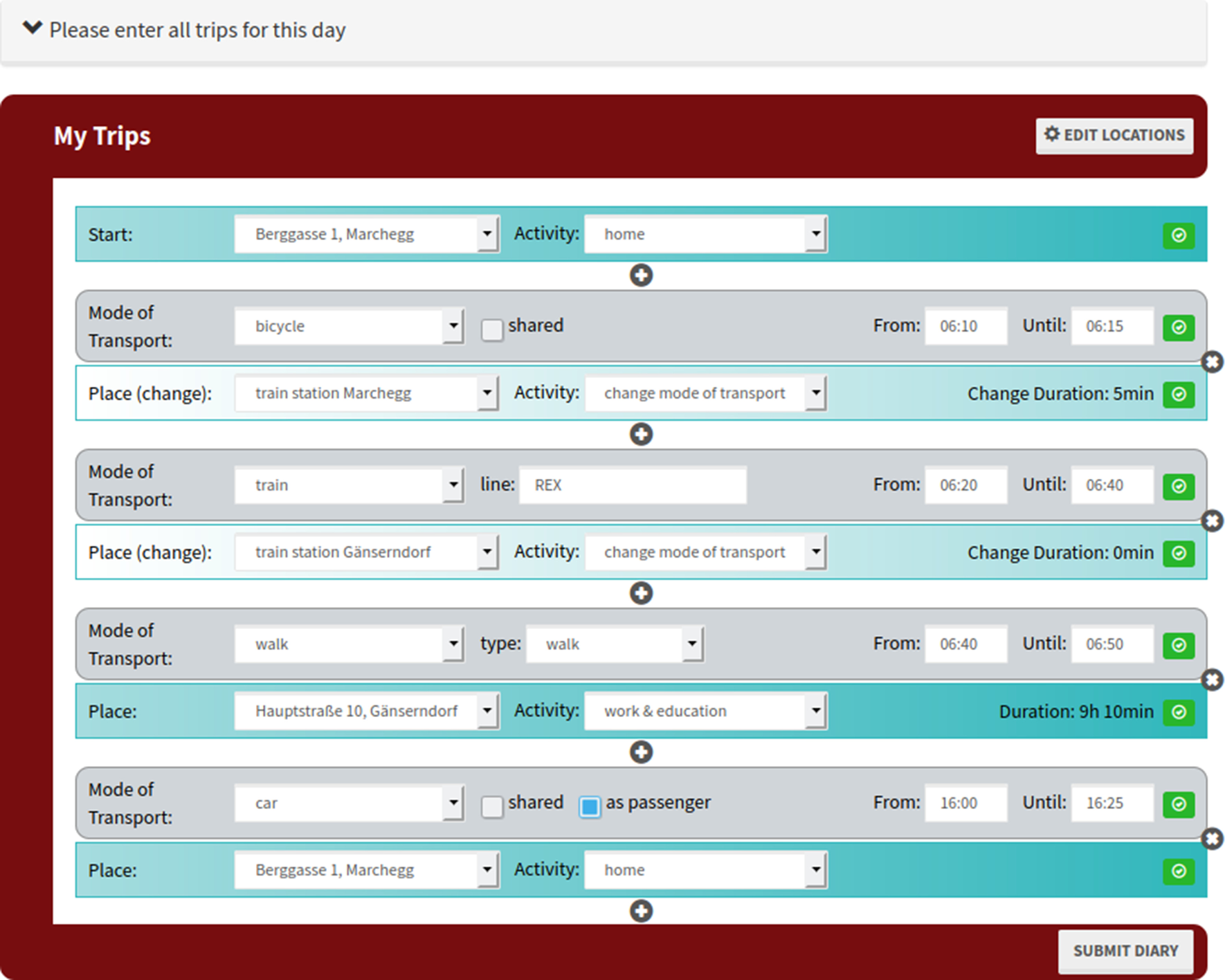Click SUBMIT DIARY button
The height and width of the screenshot is (980, 1225).
pyautogui.click(x=1125, y=952)
